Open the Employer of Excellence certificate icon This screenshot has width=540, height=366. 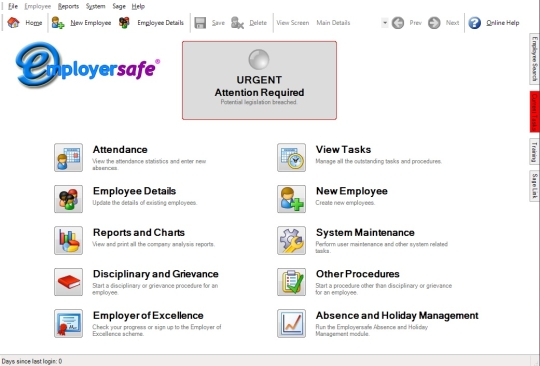[x=68, y=323]
